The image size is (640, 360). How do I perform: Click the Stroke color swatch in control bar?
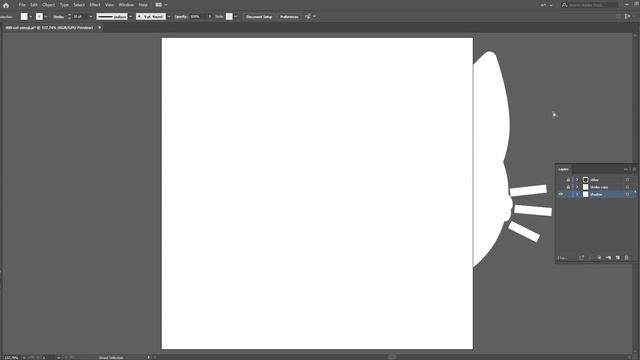(x=39, y=16)
